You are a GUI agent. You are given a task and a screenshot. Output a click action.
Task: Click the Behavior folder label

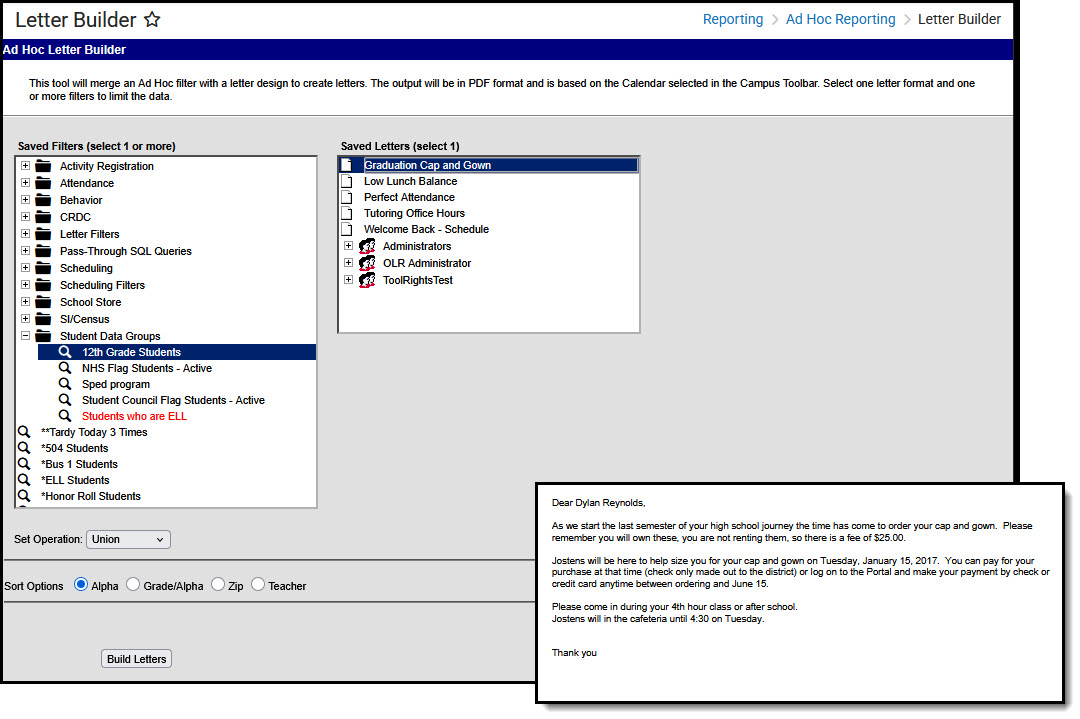81,200
